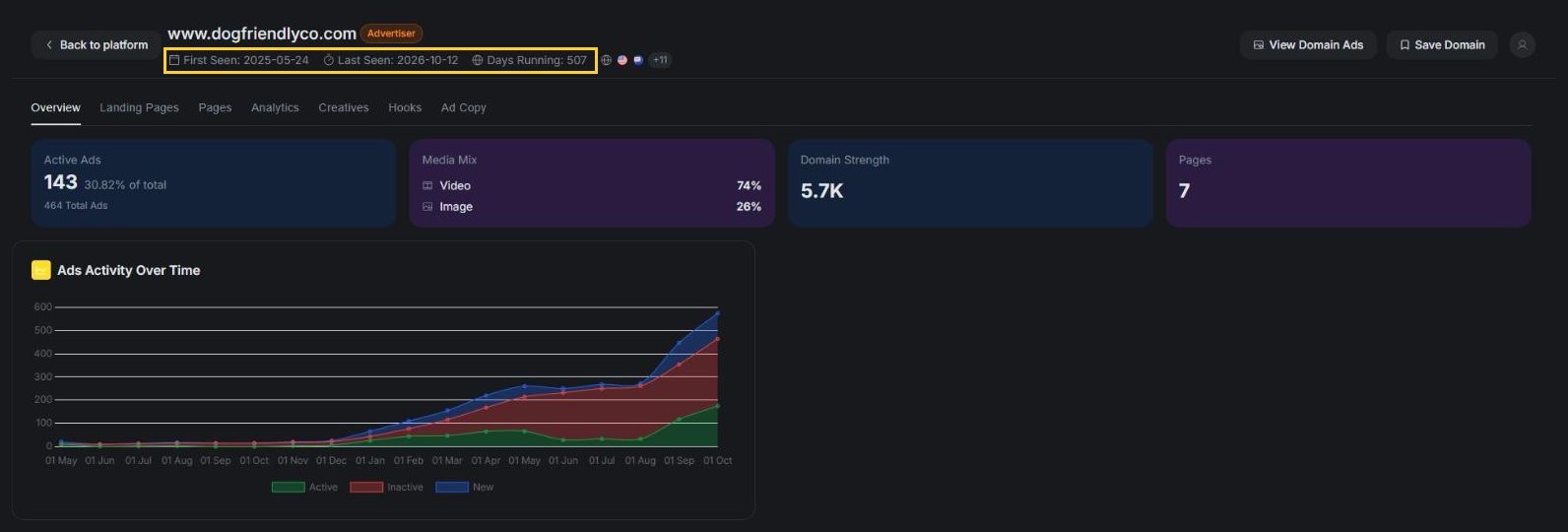Click the calendar icon beside First Seen
The height and width of the screenshot is (532, 1568).
coord(174,60)
